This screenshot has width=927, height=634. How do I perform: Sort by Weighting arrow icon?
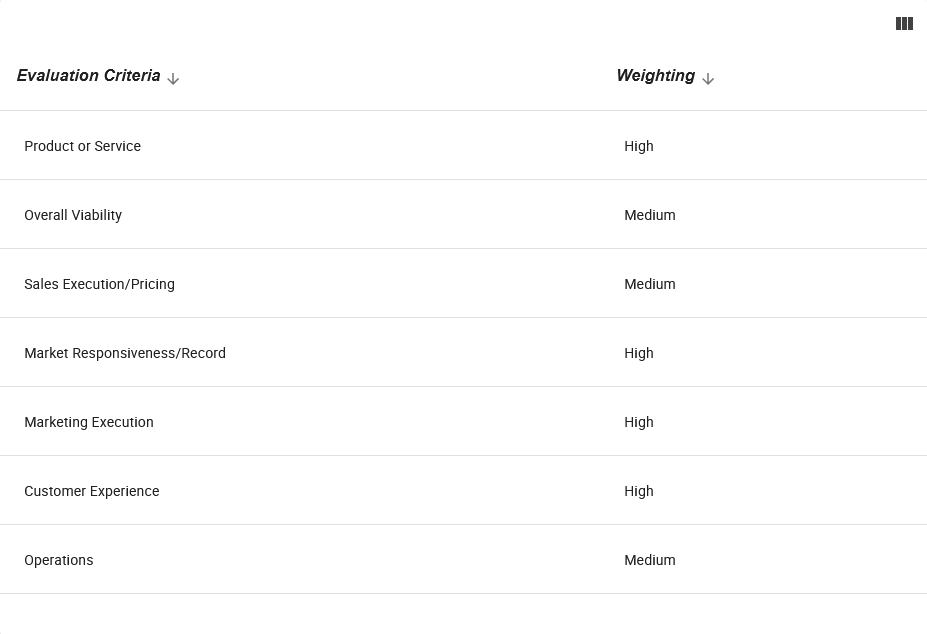point(708,79)
